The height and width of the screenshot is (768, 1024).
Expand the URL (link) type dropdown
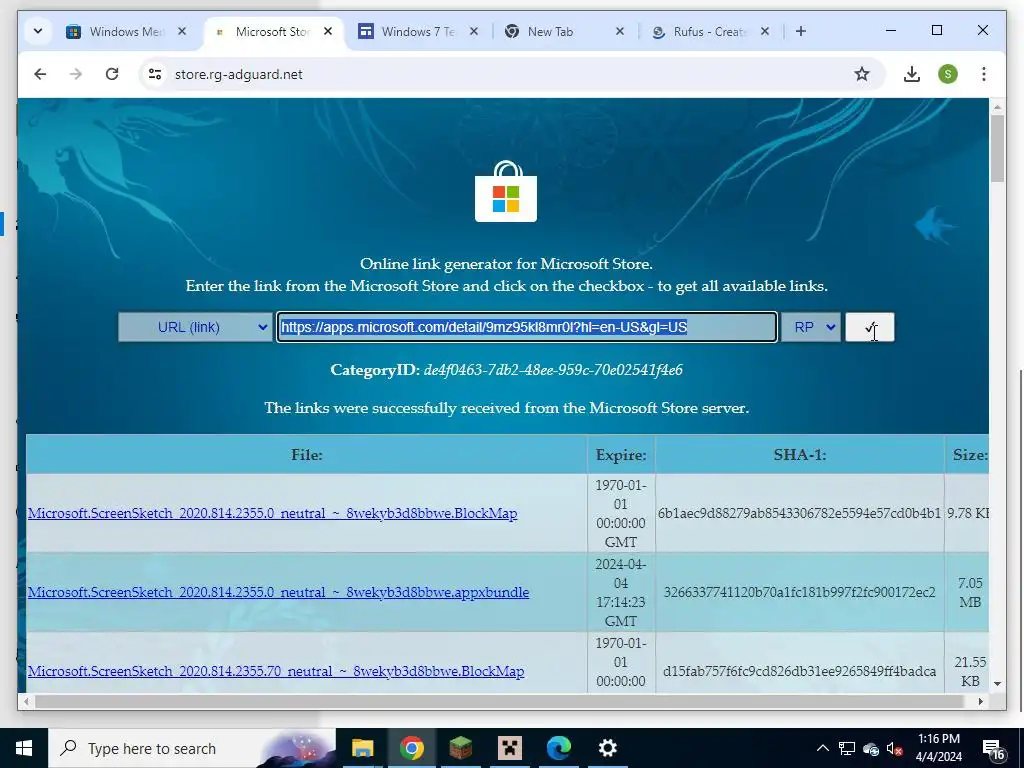(195, 327)
